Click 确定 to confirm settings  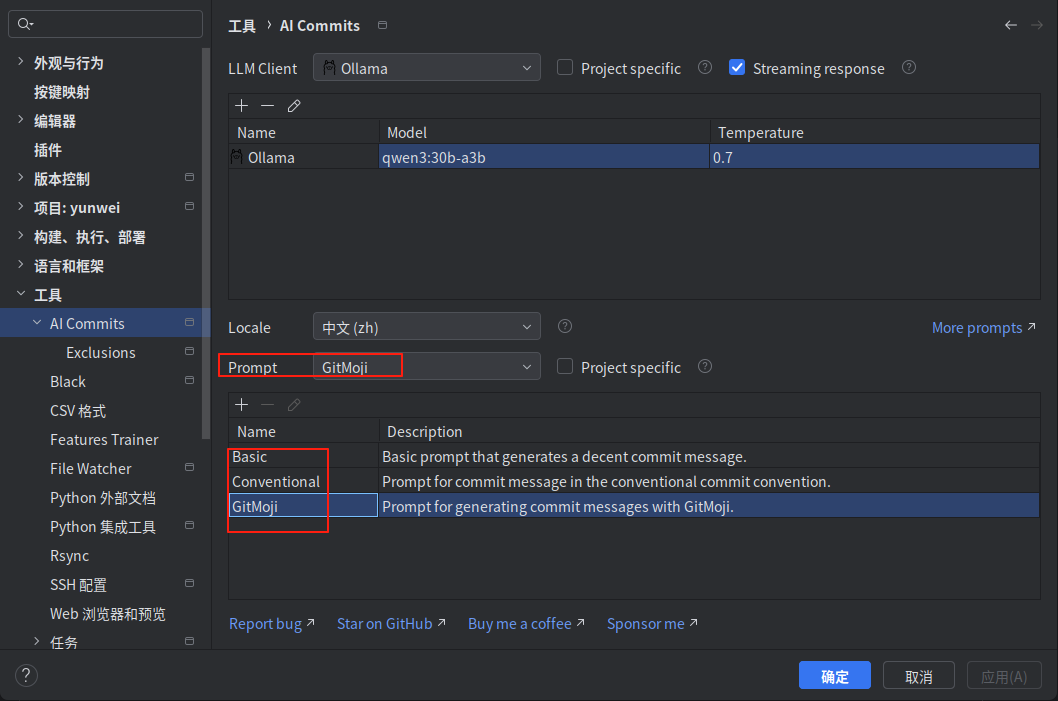pyautogui.click(x=835, y=676)
